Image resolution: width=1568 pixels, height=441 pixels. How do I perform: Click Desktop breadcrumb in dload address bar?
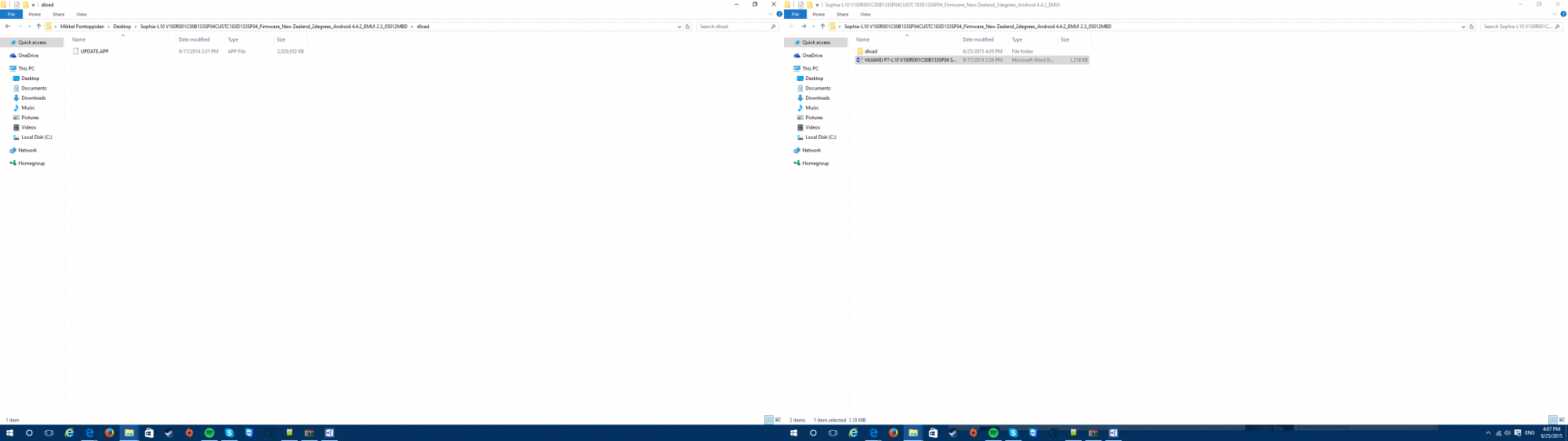click(122, 27)
